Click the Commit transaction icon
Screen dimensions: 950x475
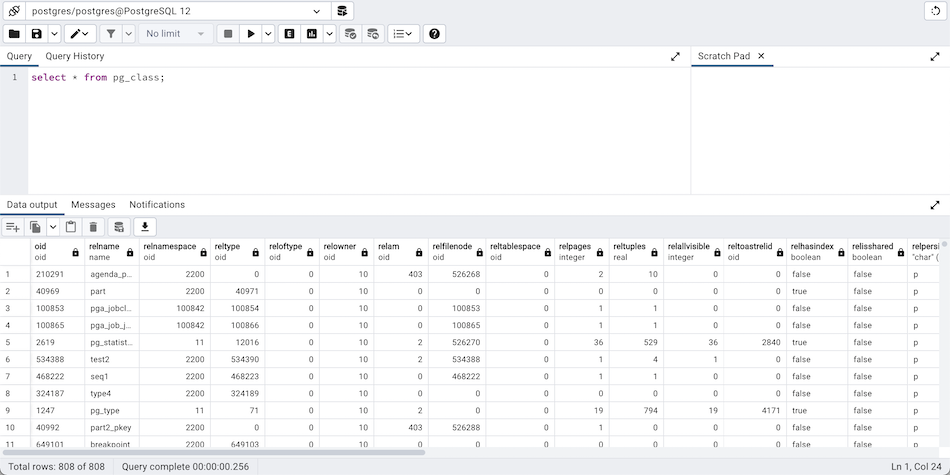350,34
